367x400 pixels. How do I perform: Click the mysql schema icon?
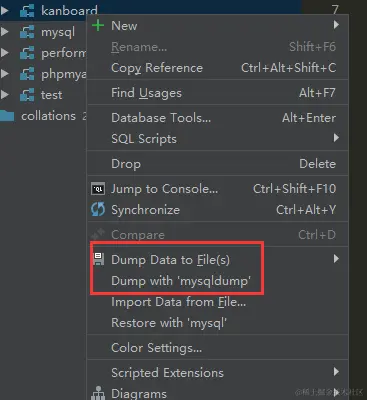click(x=27, y=32)
